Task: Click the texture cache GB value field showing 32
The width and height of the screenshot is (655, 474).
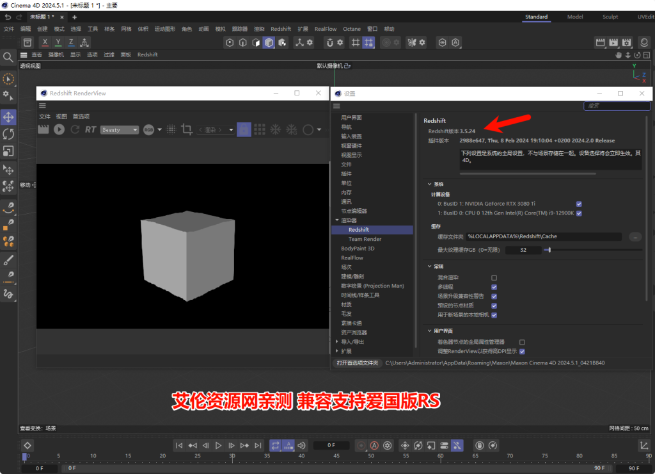Action: pyautogui.click(x=523, y=250)
